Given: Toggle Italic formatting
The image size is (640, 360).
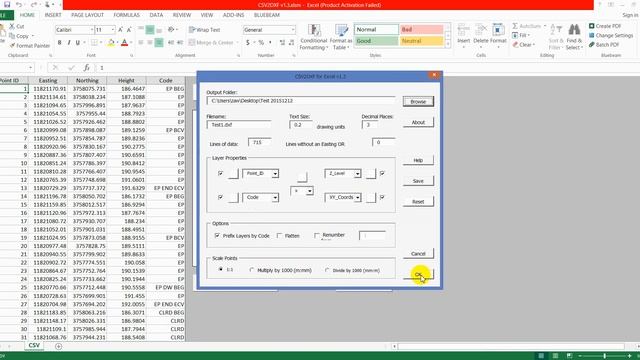Looking at the screenshot, I should coord(69,42).
